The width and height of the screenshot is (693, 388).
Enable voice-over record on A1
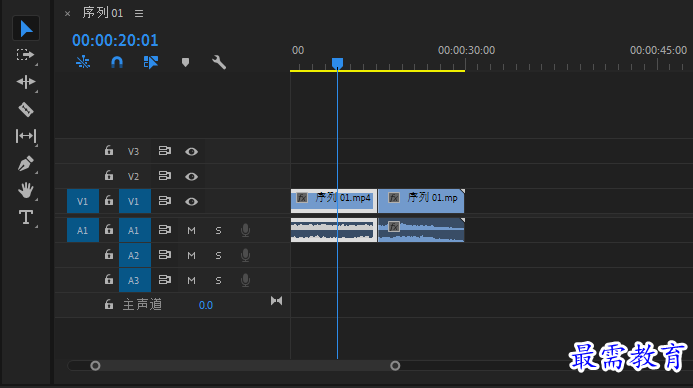click(x=245, y=230)
